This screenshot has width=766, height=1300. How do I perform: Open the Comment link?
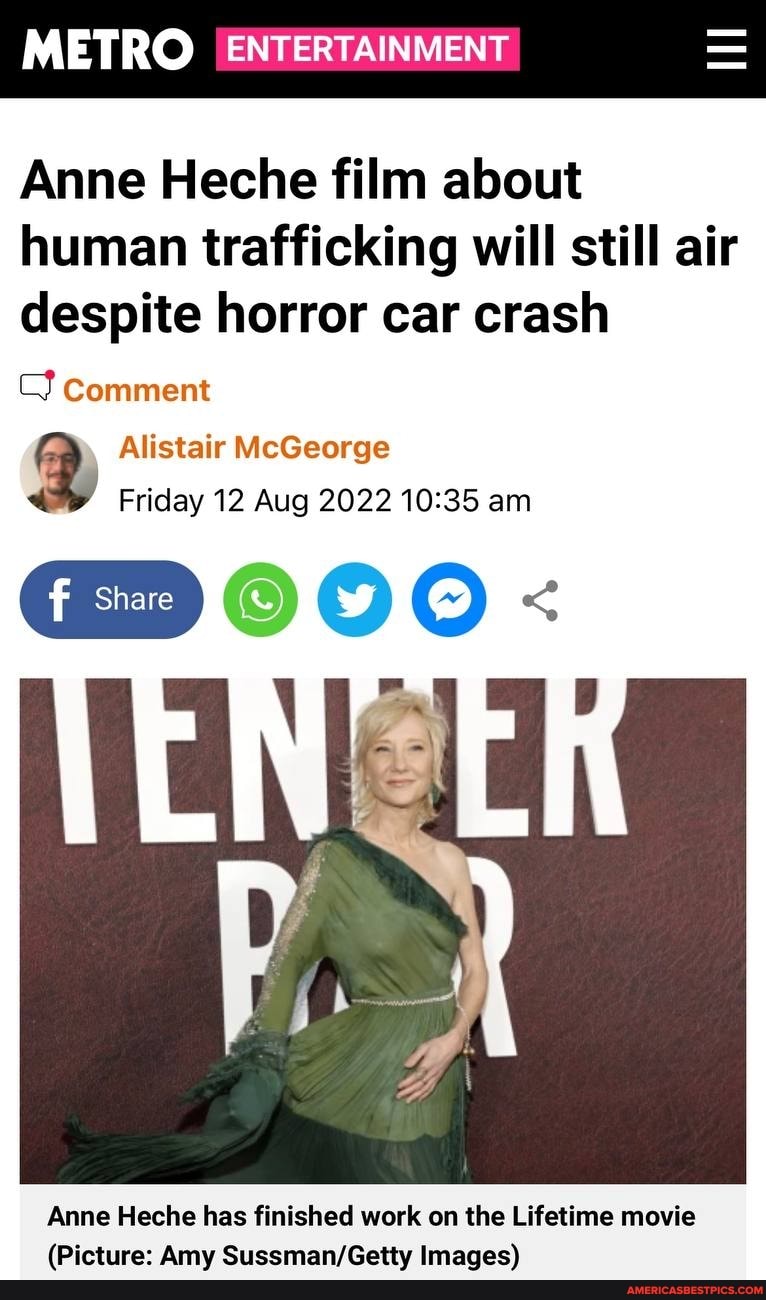(136, 389)
